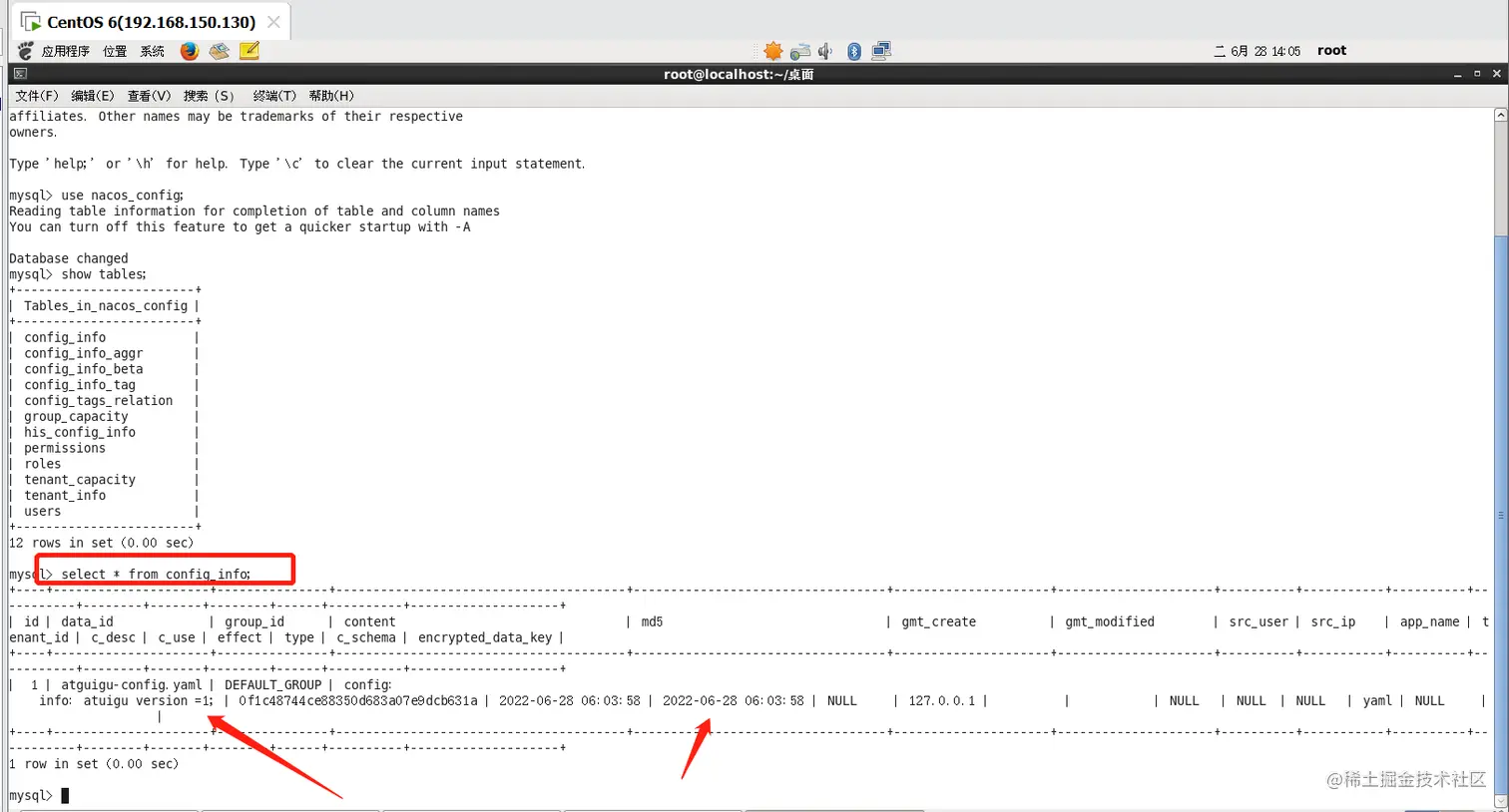Open the orange update notification icon

[773, 51]
